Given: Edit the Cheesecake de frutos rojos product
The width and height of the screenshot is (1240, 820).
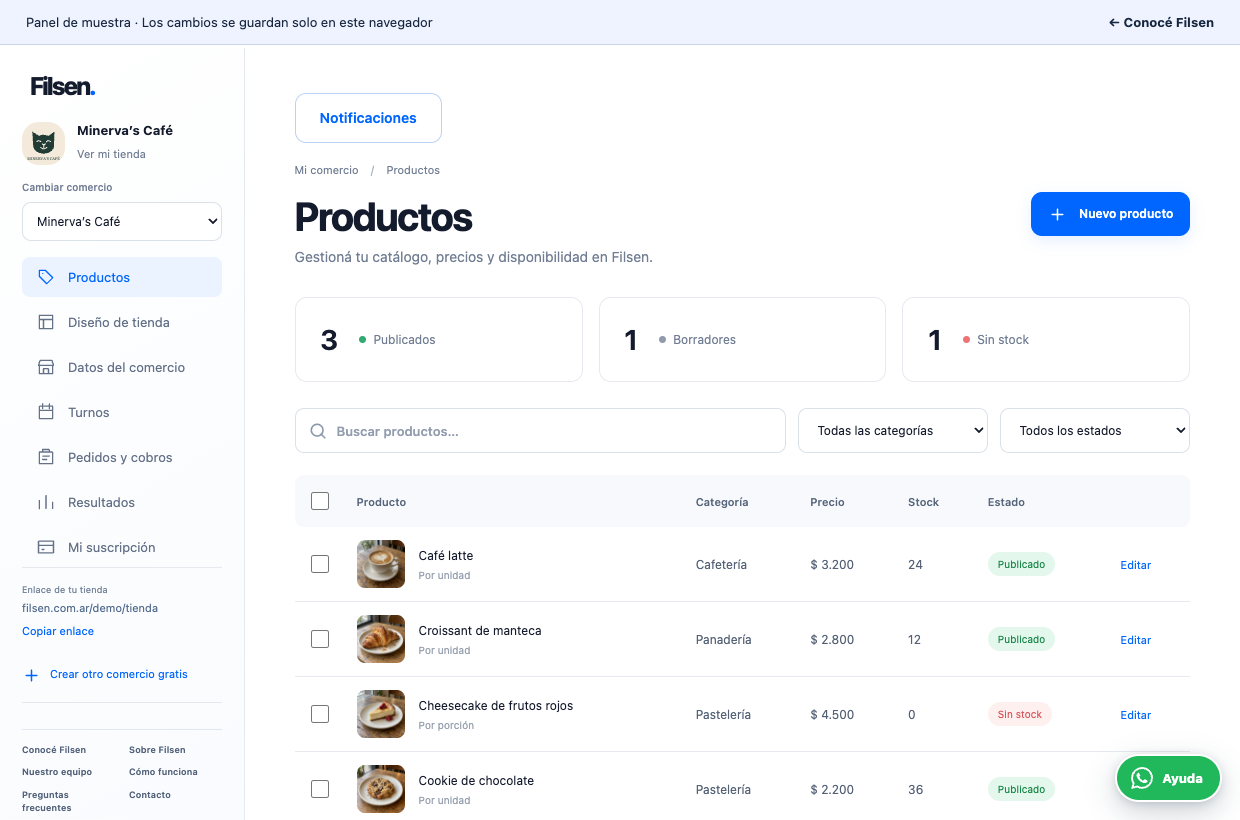Looking at the screenshot, I should click(1135, 715).
